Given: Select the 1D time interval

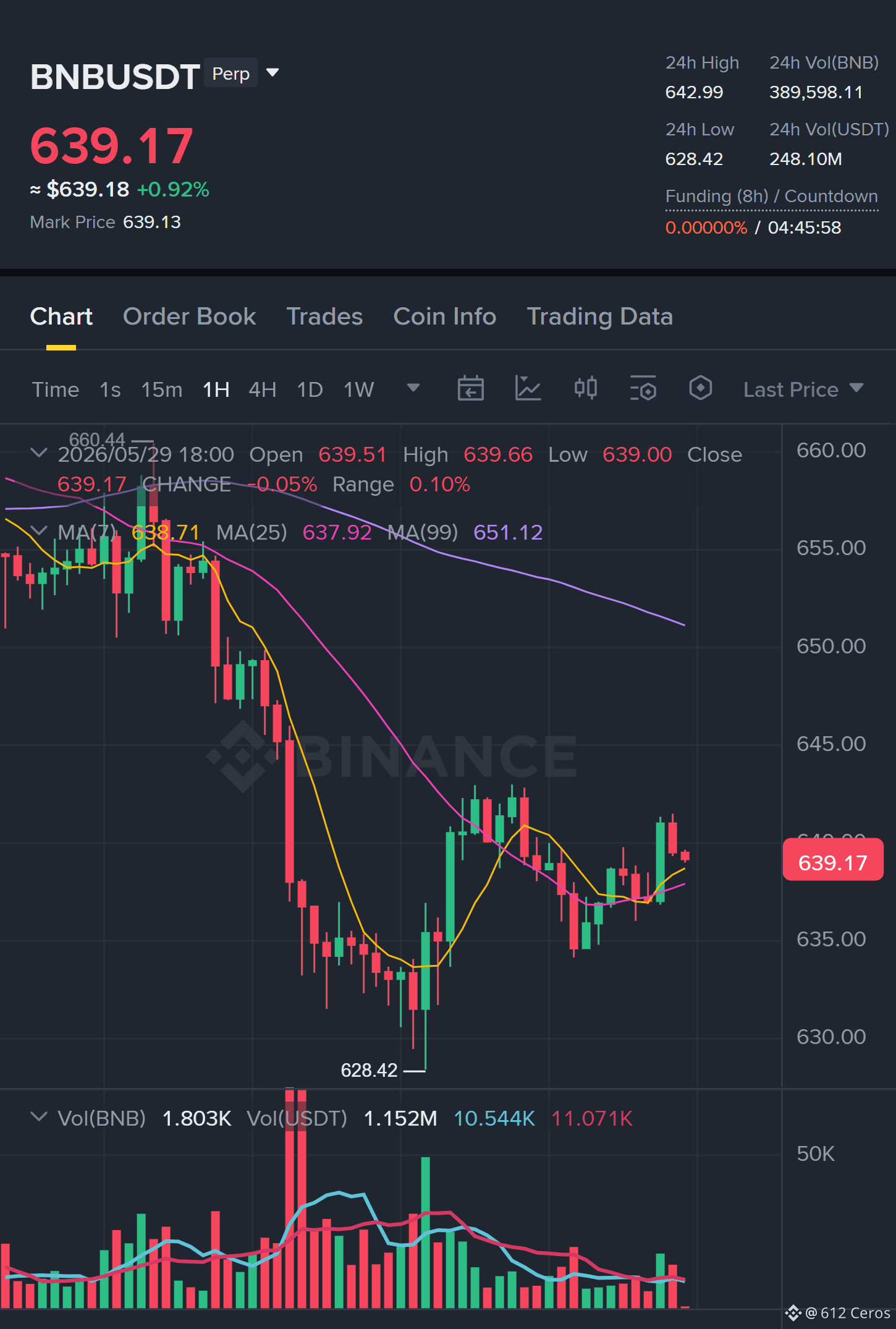Looking at the screenshot, I should click(310, 389).
